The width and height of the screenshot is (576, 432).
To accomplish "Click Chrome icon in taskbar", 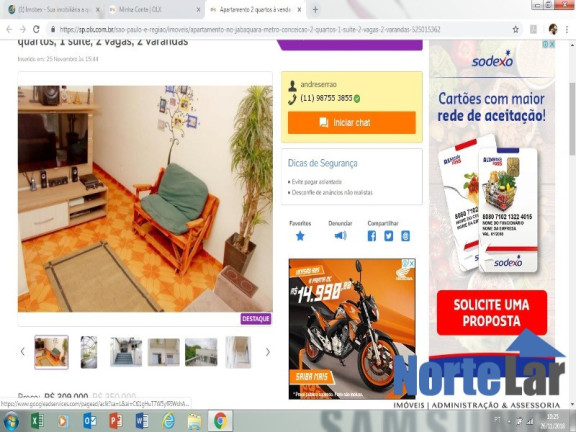I will tap(220, 421).
